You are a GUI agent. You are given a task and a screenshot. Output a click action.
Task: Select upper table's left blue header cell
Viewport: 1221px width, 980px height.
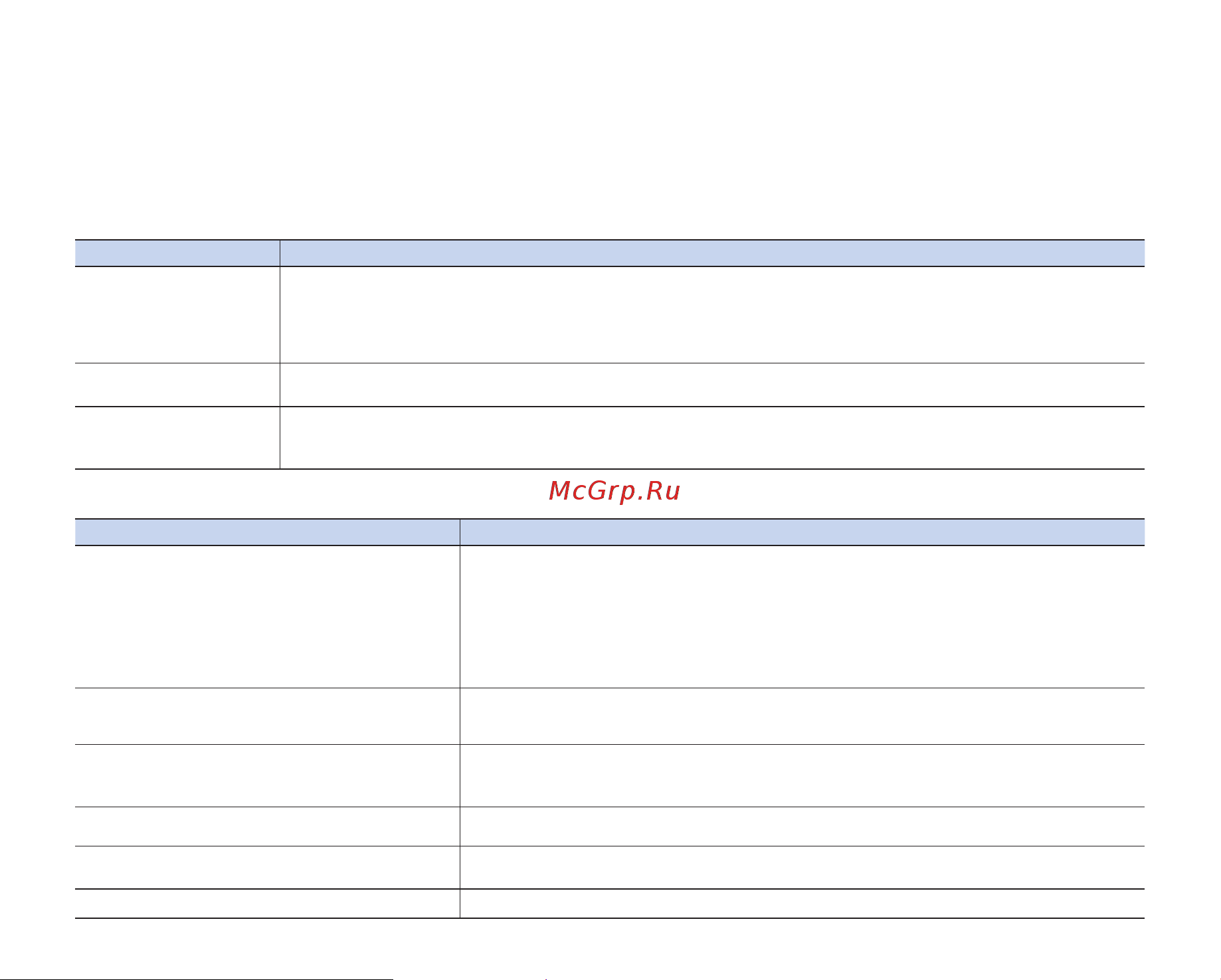[x=177, y=253]
